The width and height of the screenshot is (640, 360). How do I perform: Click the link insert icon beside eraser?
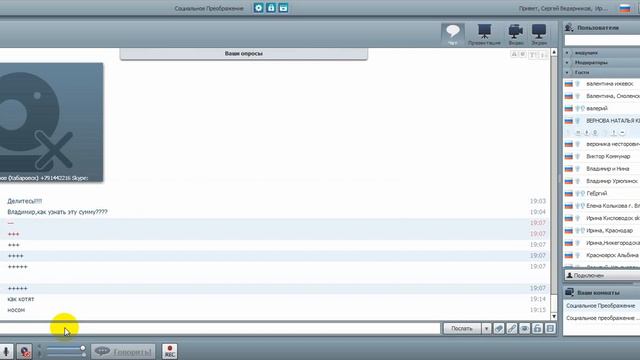[512, 329]
